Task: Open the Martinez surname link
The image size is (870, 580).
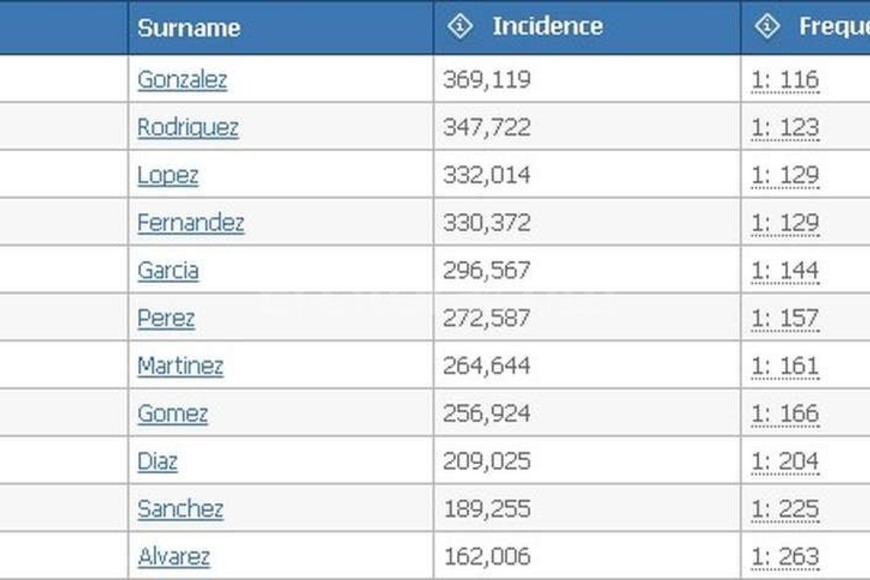Action: pyautogui.click(x=181, y=366)
